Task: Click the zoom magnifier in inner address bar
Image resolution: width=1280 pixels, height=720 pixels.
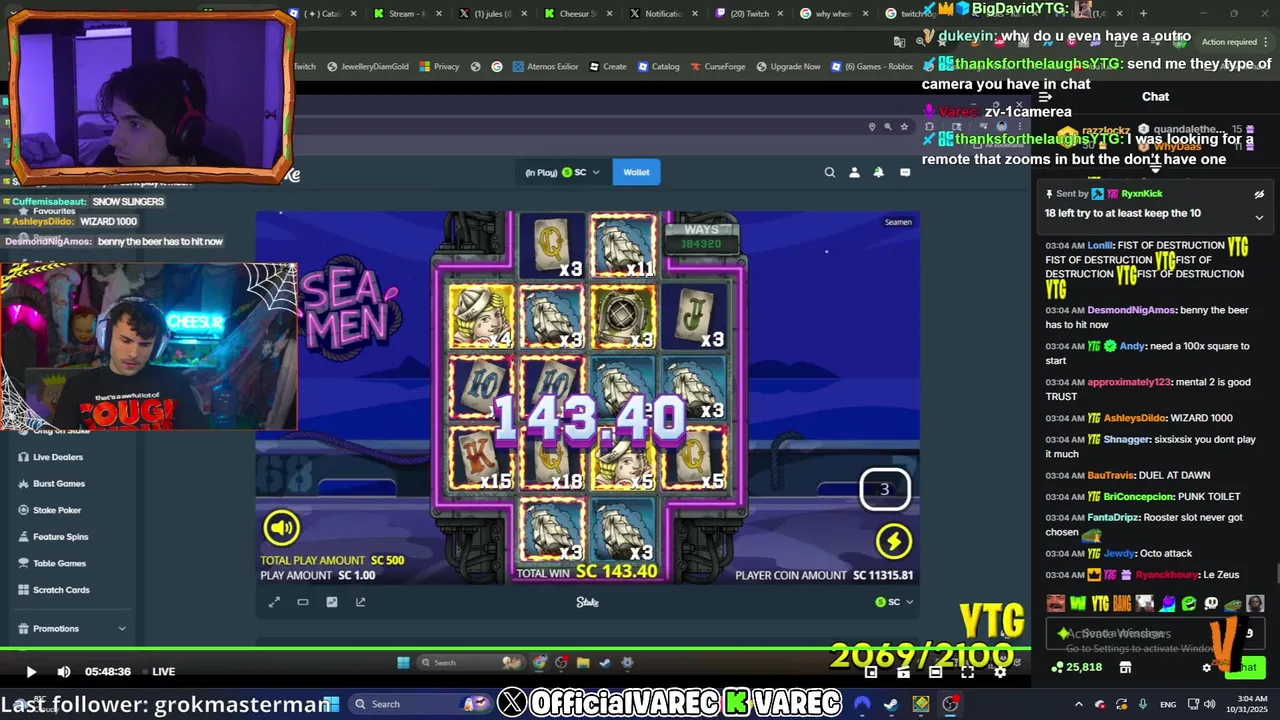Action: pyautogui.click(x=888, y=127)
